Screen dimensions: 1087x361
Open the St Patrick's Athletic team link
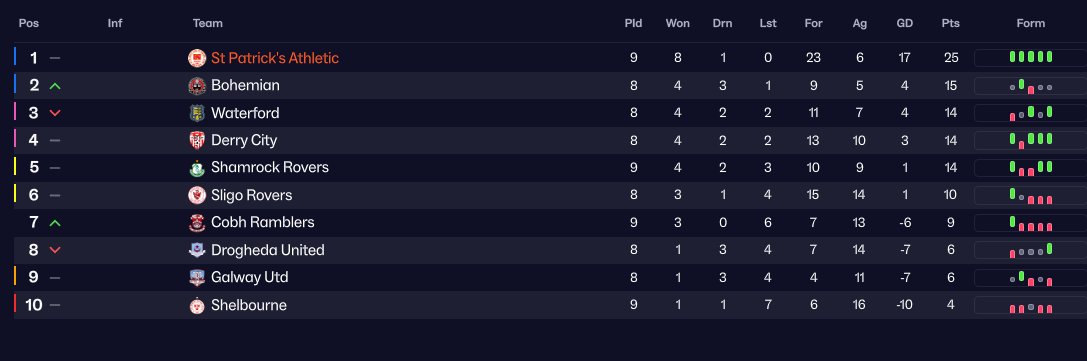point(275,58)
